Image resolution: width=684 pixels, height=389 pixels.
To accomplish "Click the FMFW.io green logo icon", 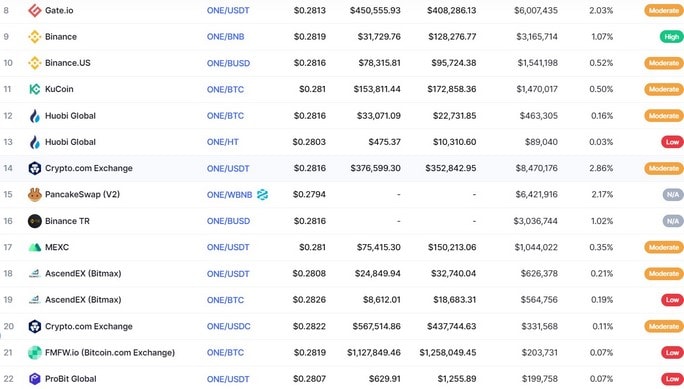I will click(34, 352).
